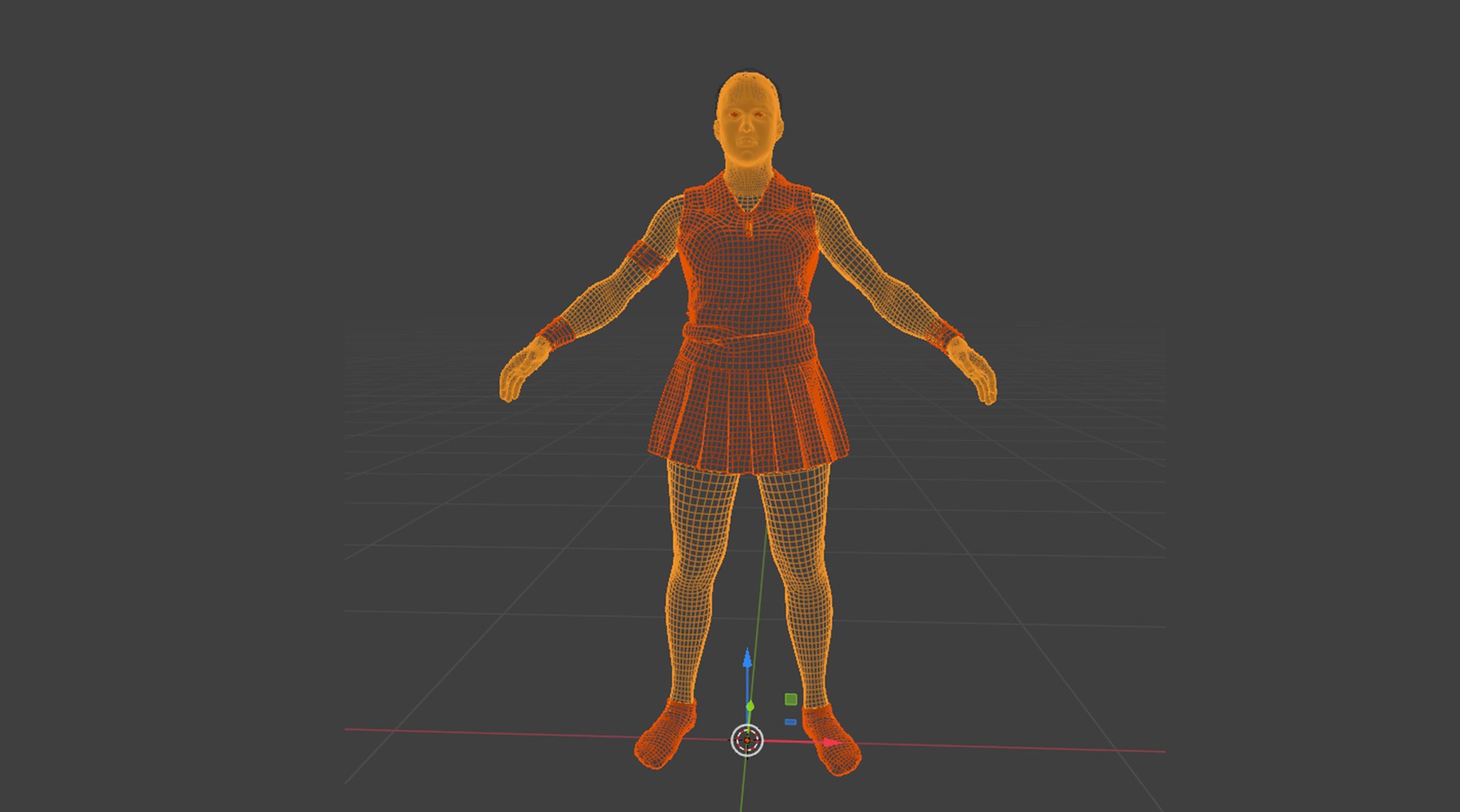
Task: Click the white circle move gizmo center
Action: (747, 740)
